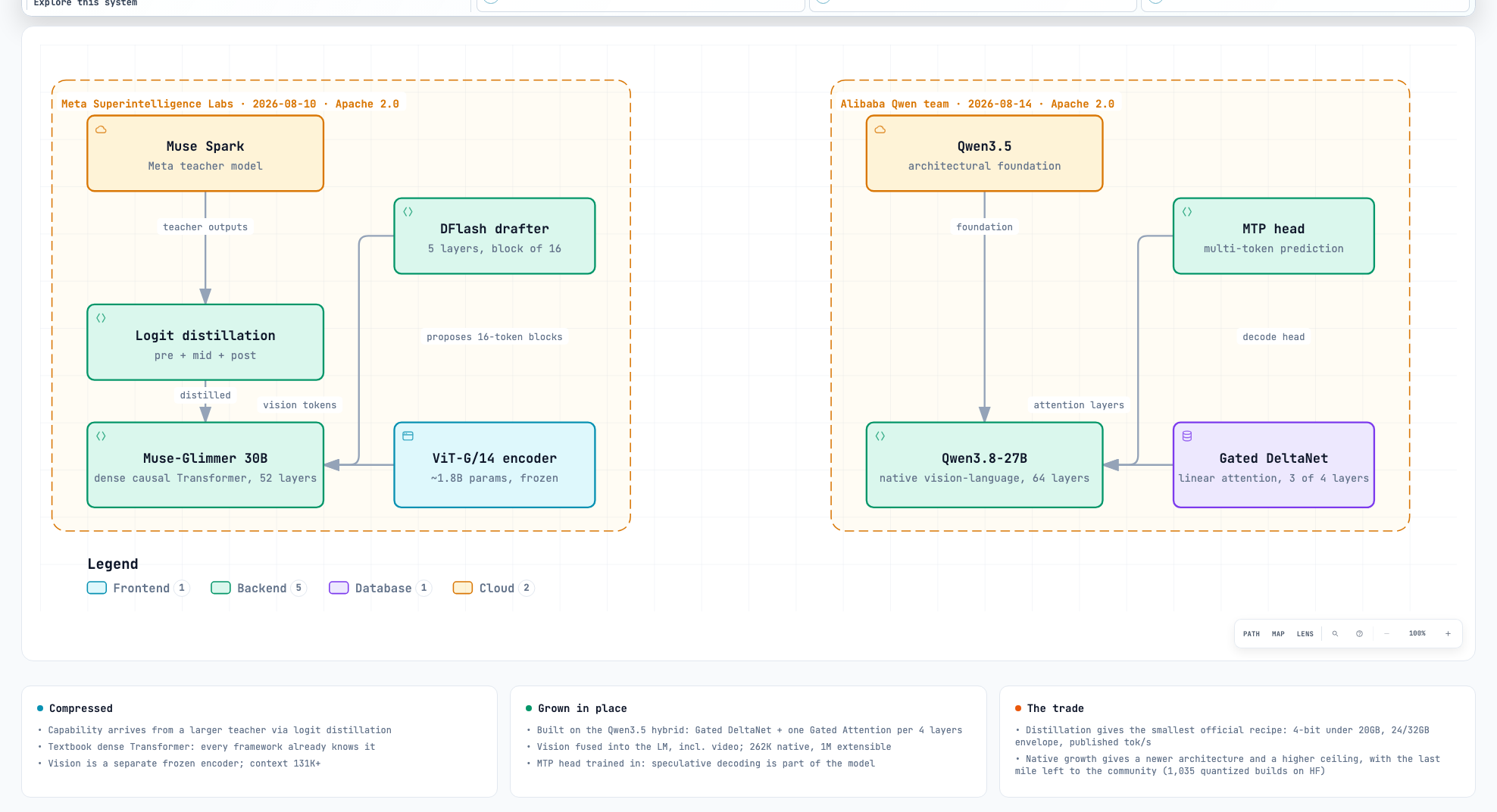Toggle the Backend legend filter

(258, 588)
